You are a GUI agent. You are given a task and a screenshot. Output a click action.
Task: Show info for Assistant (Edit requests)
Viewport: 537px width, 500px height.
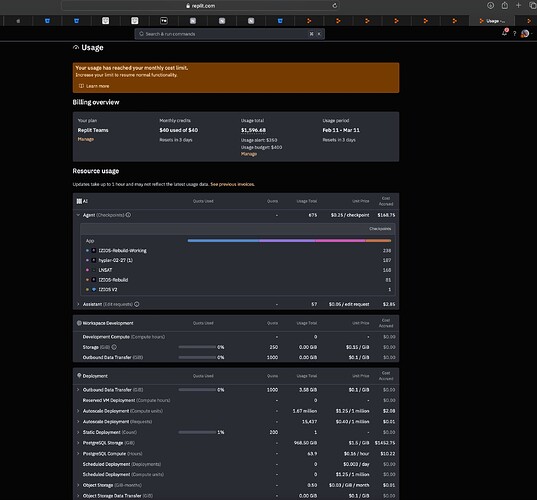137,304
